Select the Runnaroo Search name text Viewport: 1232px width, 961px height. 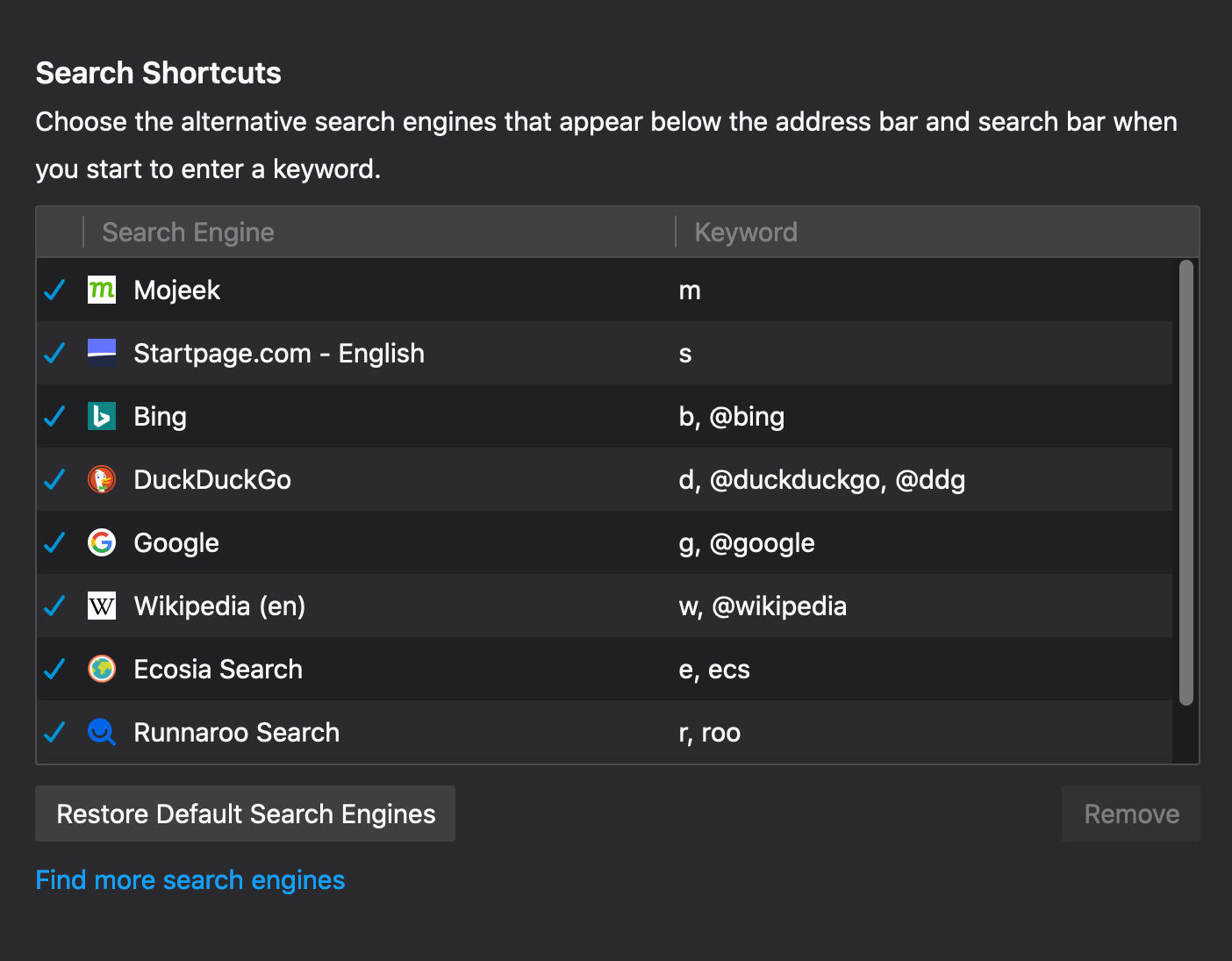[x=236, y=733]
